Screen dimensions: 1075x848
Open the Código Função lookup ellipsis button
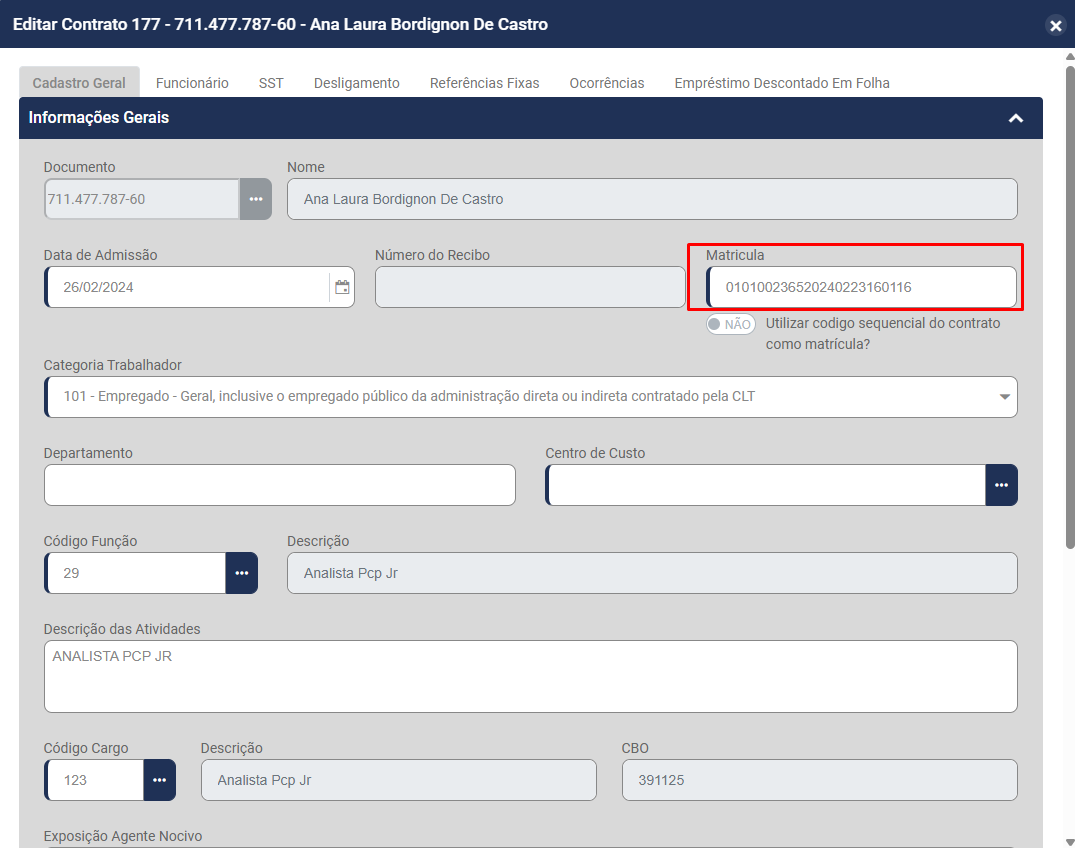[x=241, y=573]
